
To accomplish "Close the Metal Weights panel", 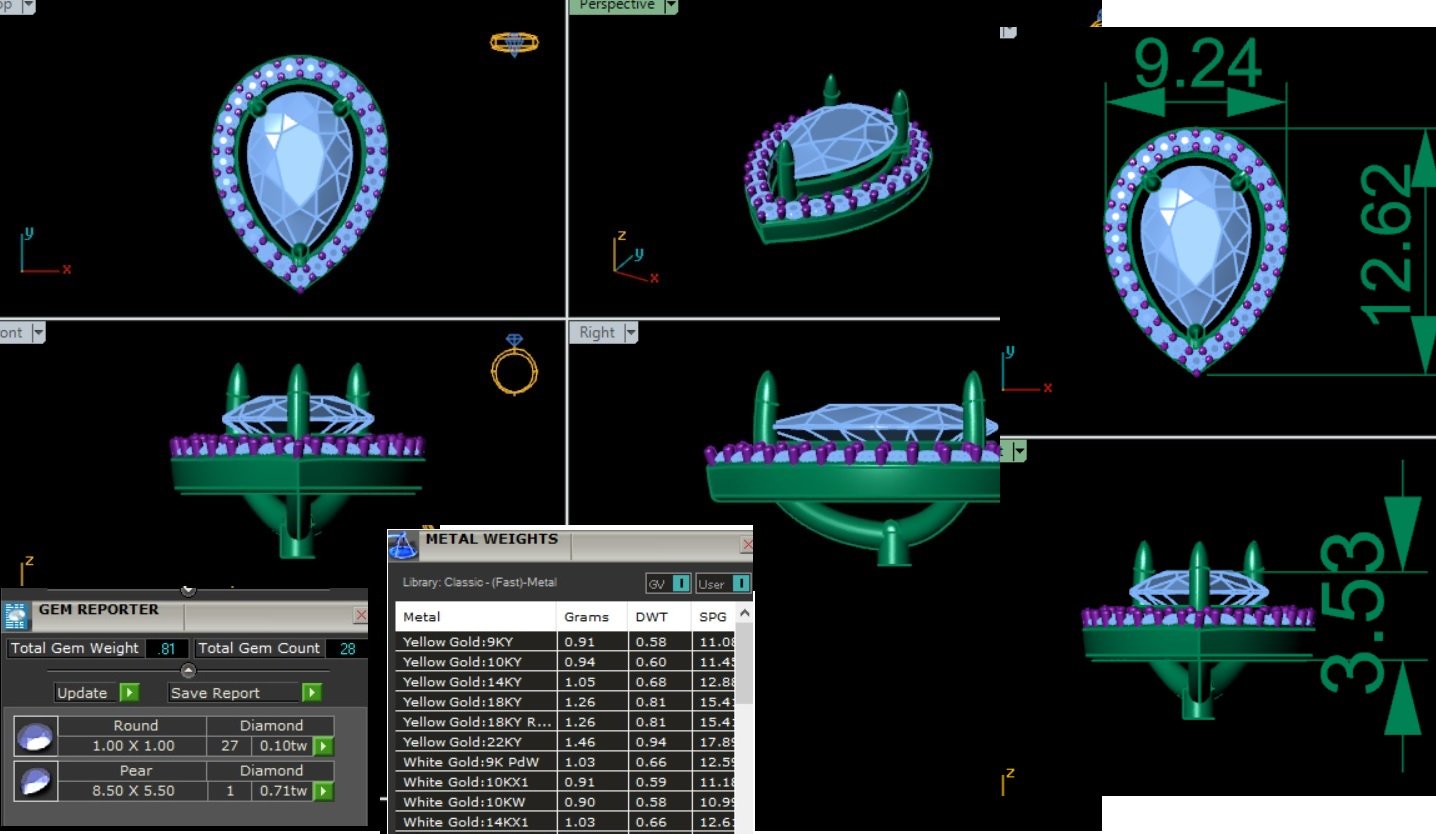I will (746, 545).
